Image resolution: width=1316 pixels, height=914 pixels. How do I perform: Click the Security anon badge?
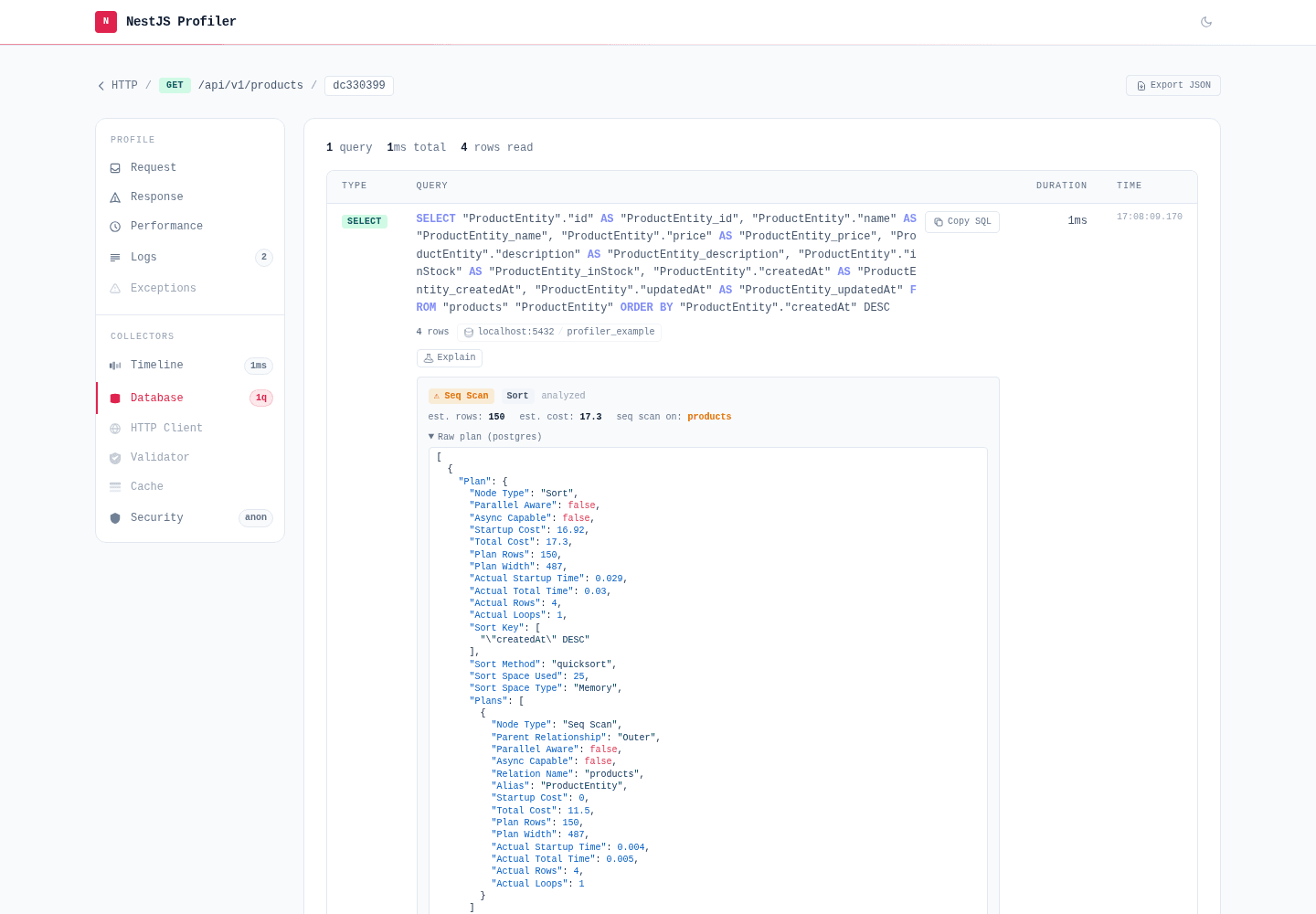256,518
